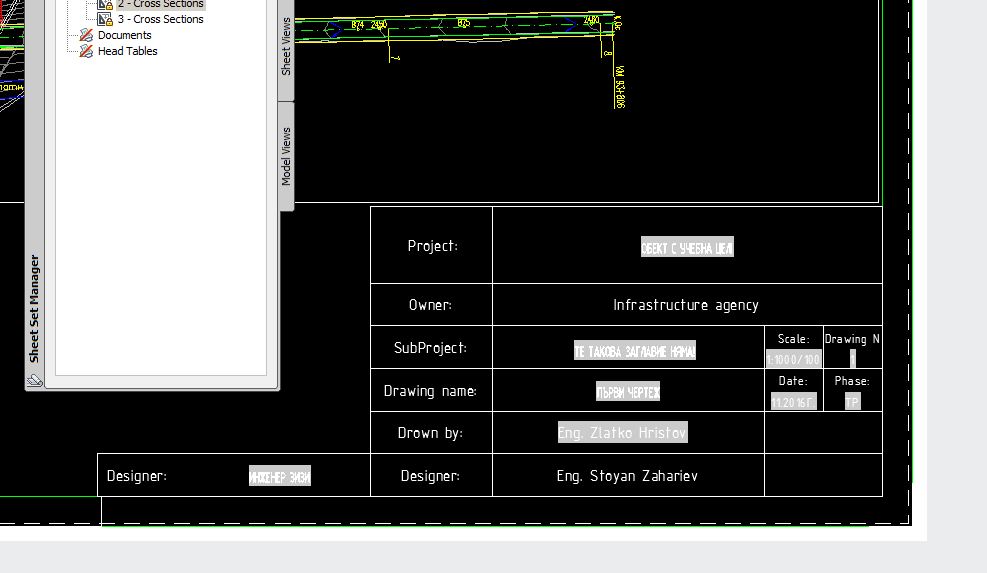Click Designer: label beside Eng. Stoyan Zahariev
The image size is (987, 573).
point(431,476)
